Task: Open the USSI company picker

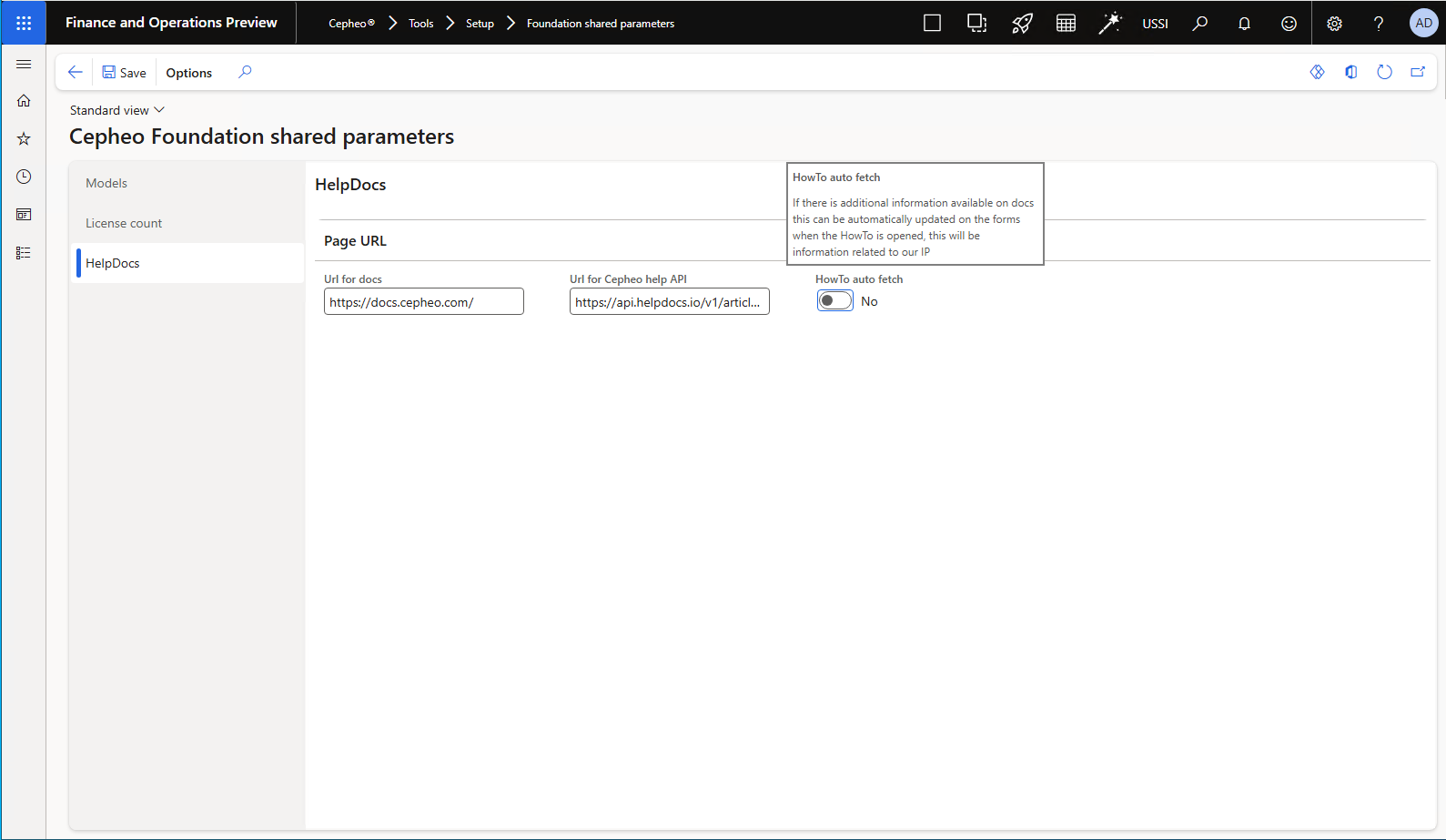Action: click(1155, 24)
